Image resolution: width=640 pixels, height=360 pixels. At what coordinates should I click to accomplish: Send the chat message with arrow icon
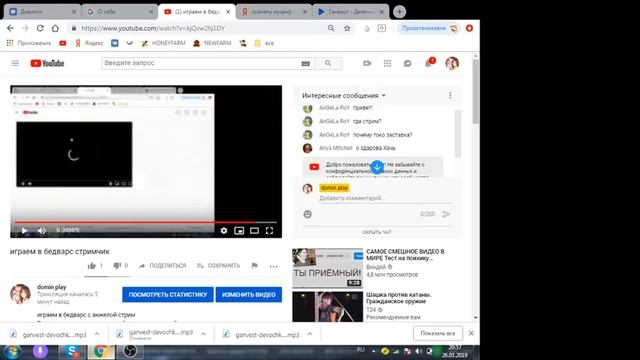coord(447,214)
